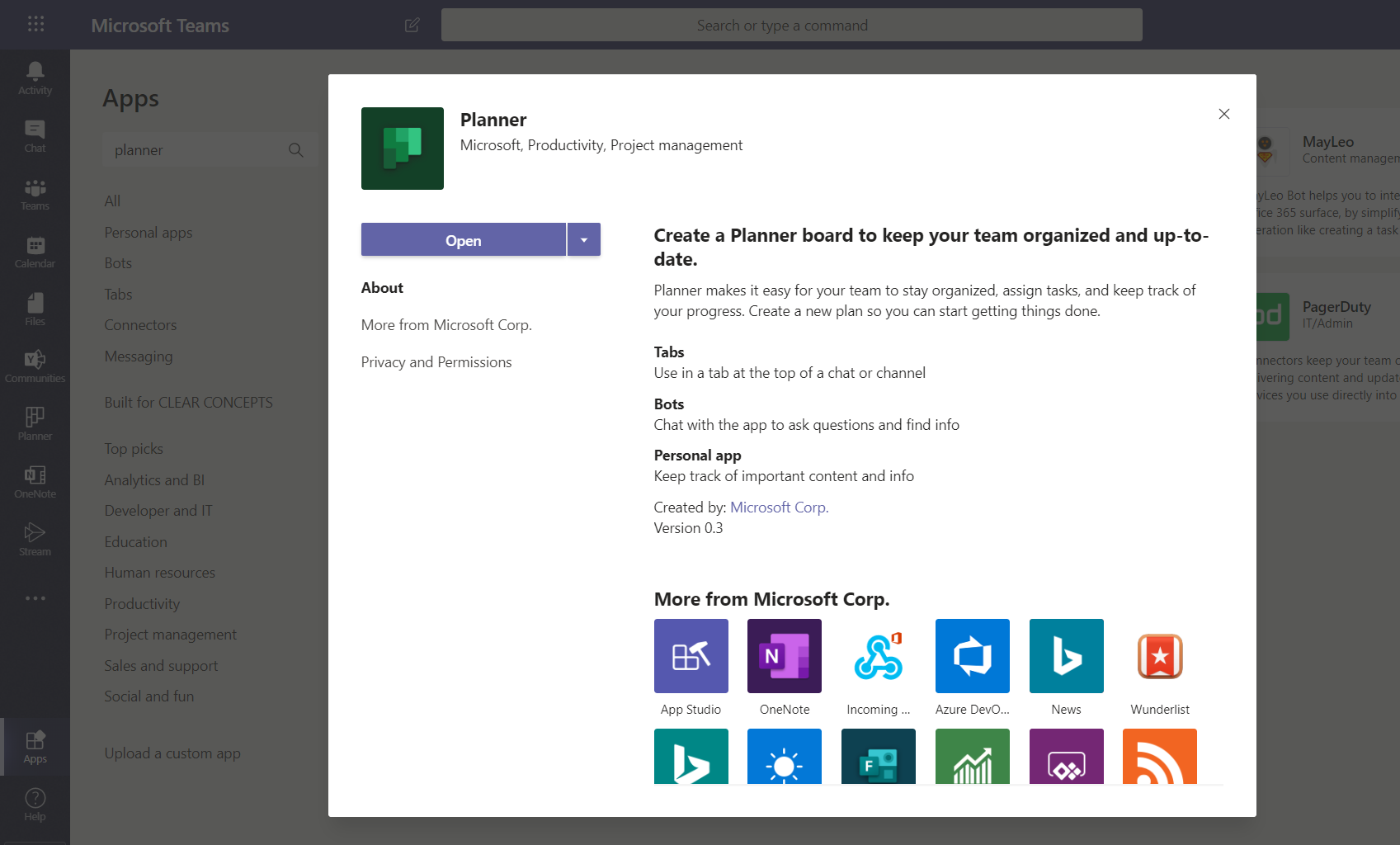Click Upload a custom app link

tap(172, 753)
